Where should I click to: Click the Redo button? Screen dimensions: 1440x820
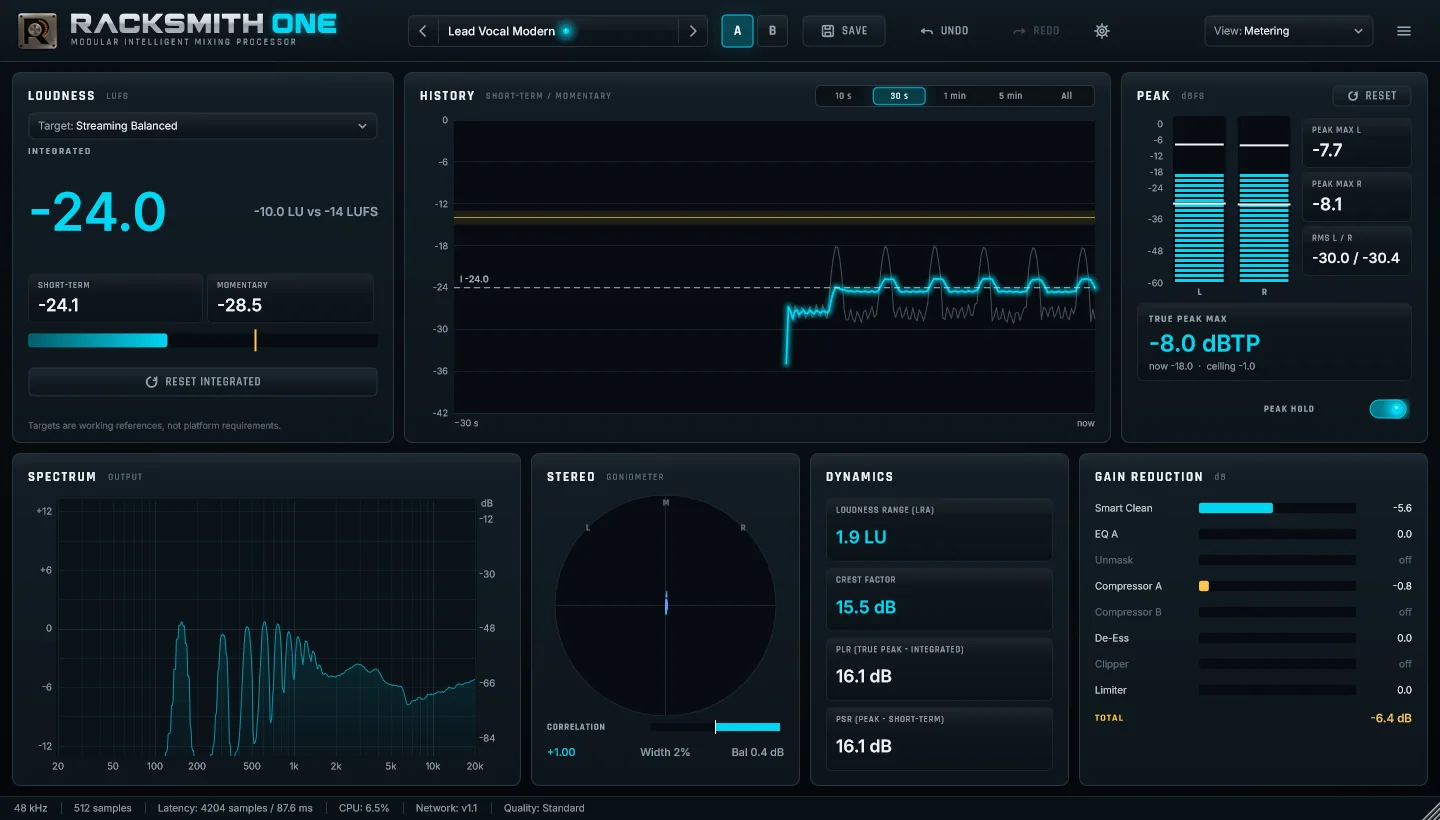pyautogui.click(x=1036, y=31)
